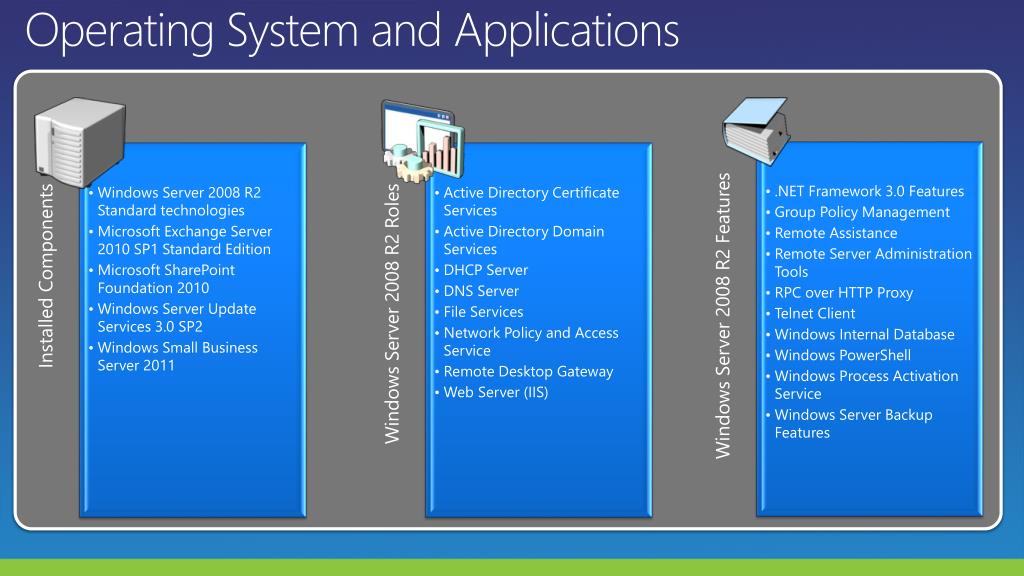Click the roles chart and gears icon
This screenshot has height=576, width=1024.
point(423,141)
